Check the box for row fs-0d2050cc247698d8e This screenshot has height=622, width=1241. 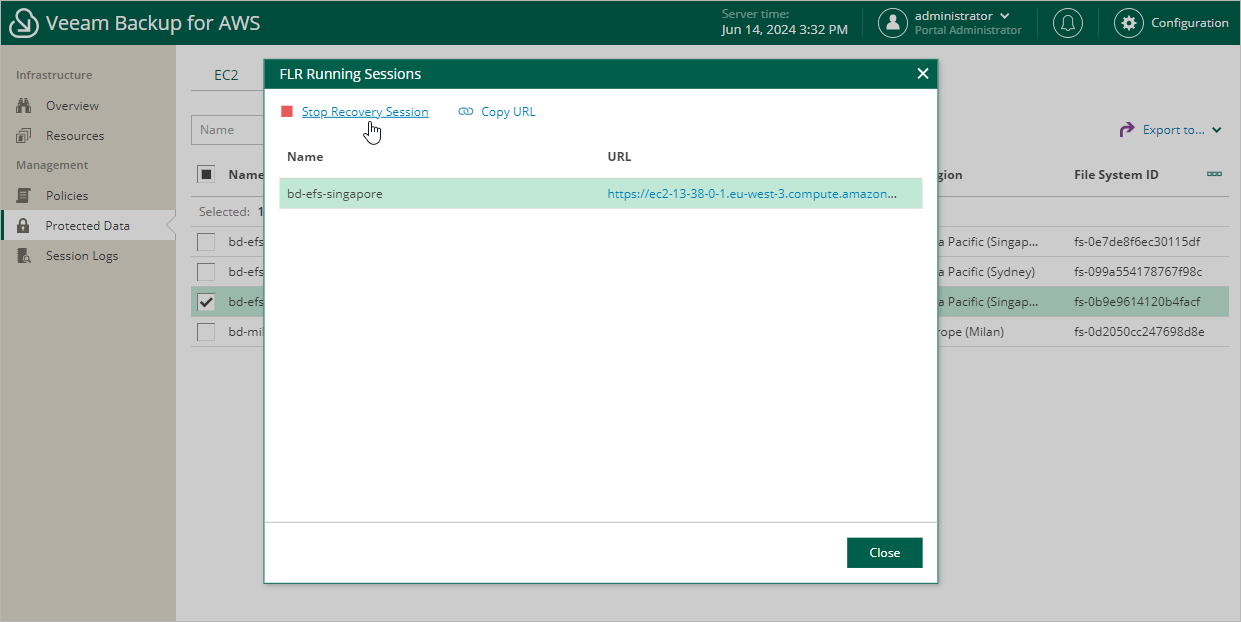[x=206, y=332]
